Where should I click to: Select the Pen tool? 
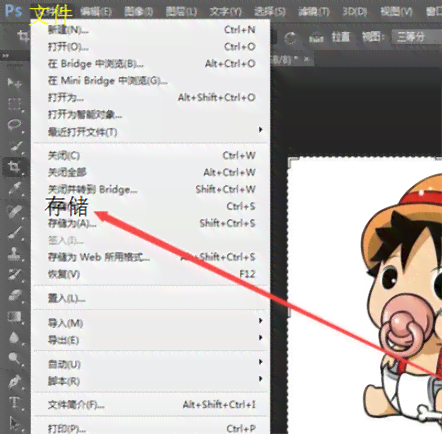tap(14, 381)
